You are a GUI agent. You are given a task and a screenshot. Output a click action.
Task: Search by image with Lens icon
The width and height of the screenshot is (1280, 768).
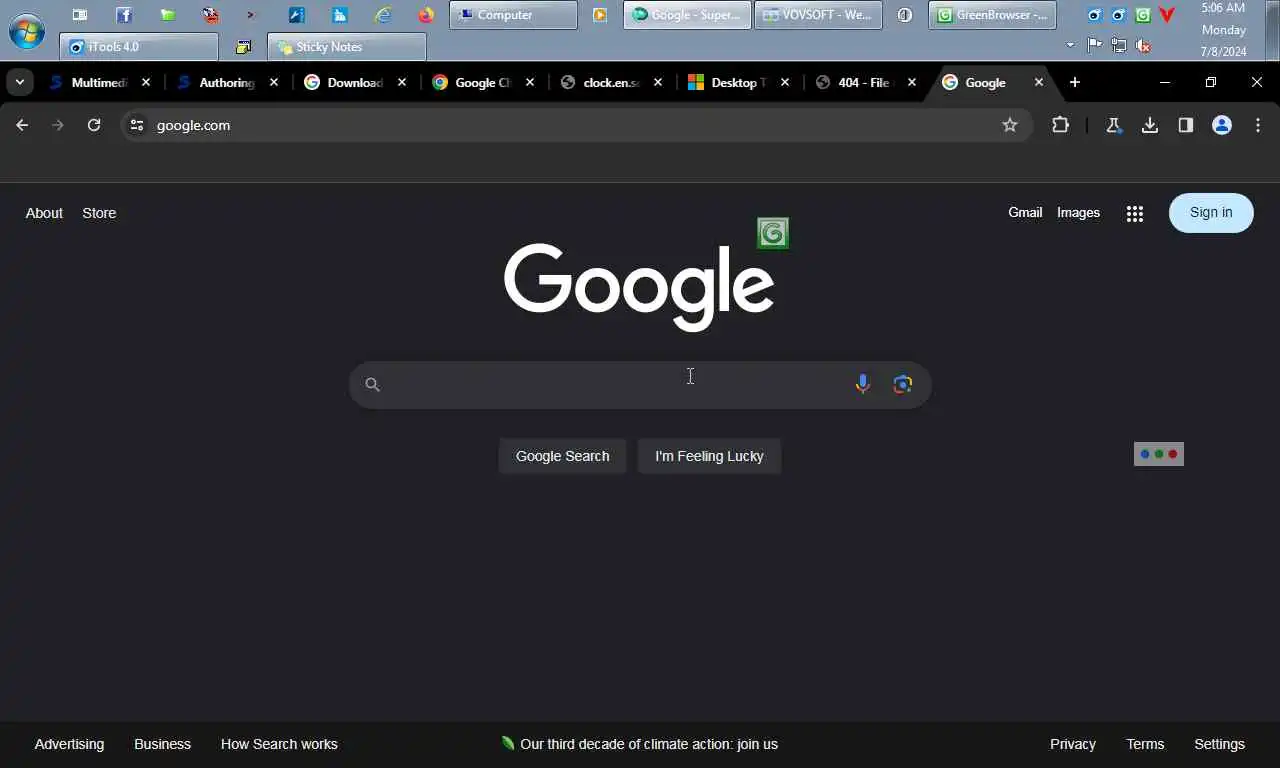coord(903,384)
